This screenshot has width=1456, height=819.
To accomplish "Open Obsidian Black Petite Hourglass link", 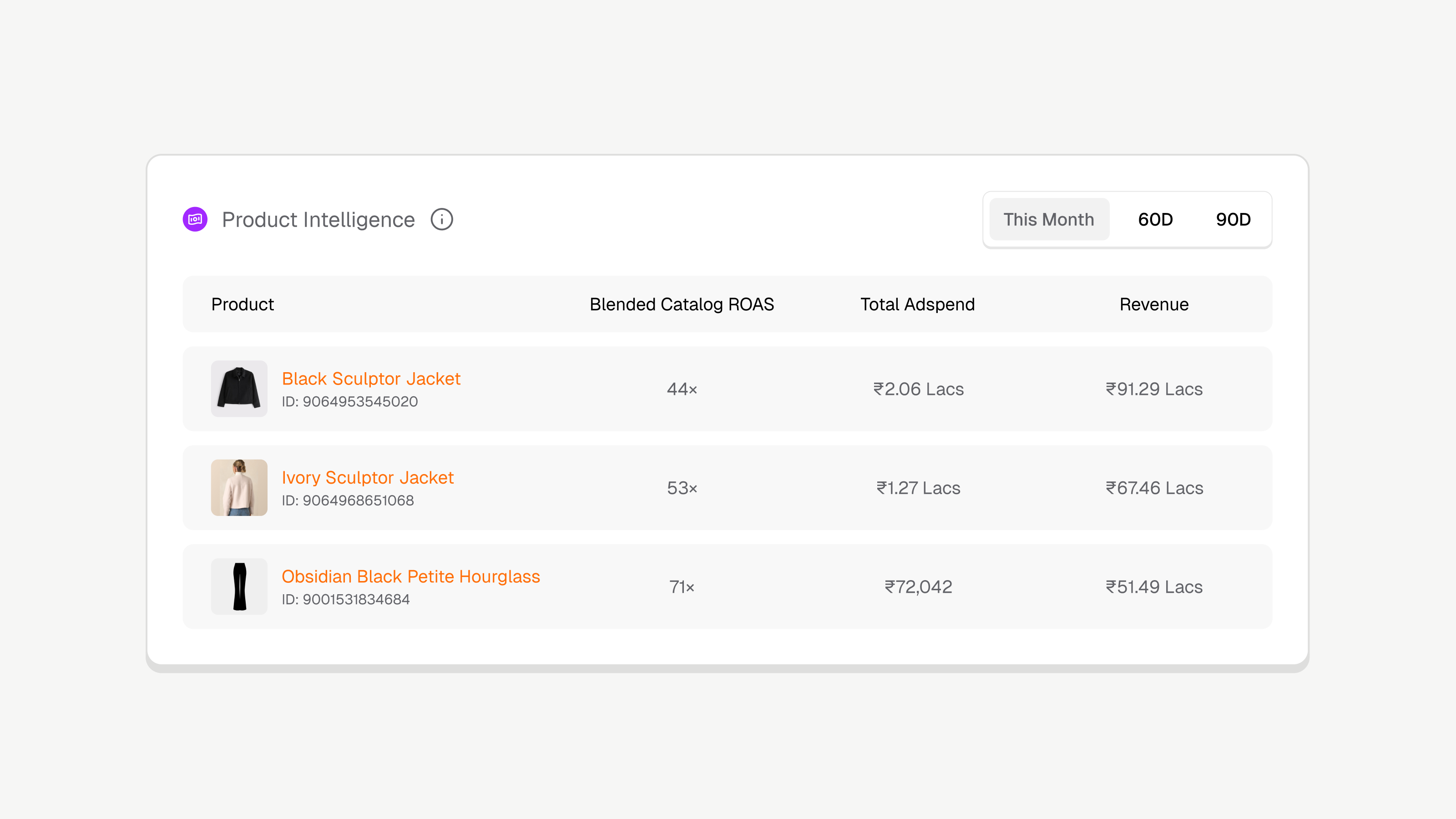I will click(411, 576).
